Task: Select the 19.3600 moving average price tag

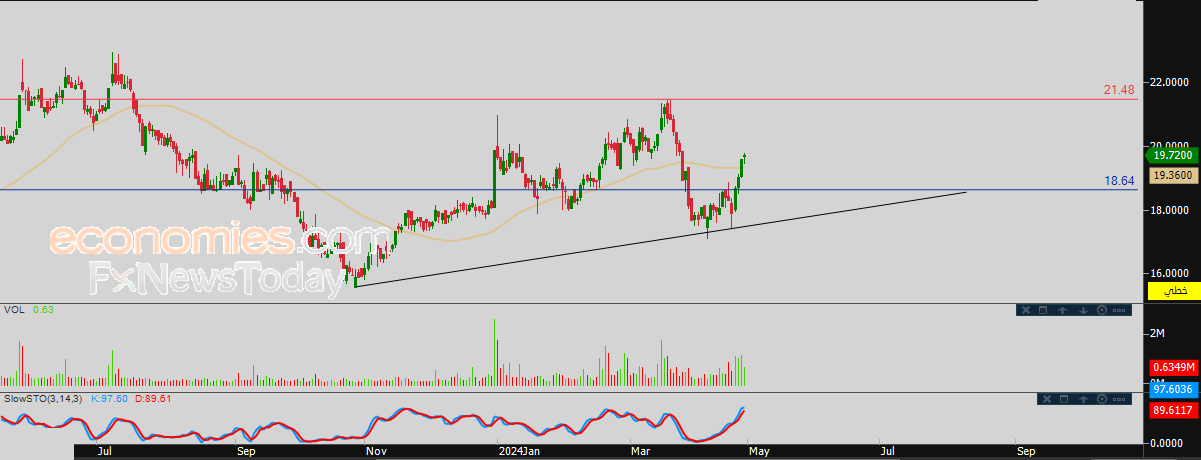Action: (1171, 174)
